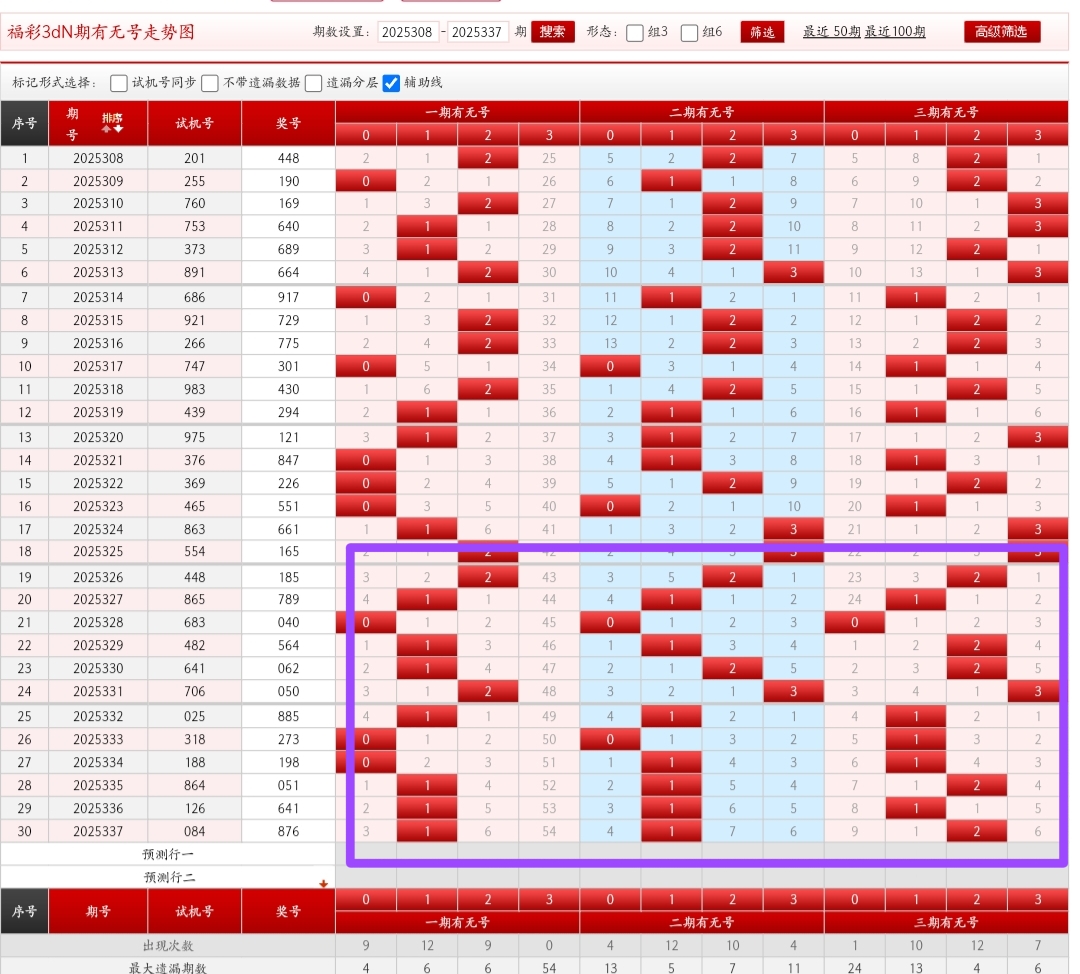The image size is (1080, 974).
Task: Open the 最近50期 link
Action: [x=831, y=32]
